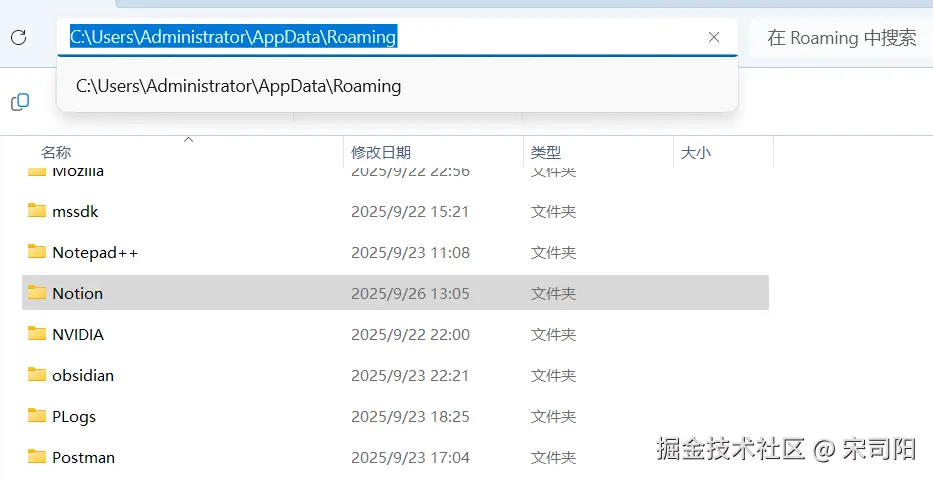Viewport: 933px width, 479px height.
Task: Click the date 2025/9/23 22:21
Action: pos(410,376)
